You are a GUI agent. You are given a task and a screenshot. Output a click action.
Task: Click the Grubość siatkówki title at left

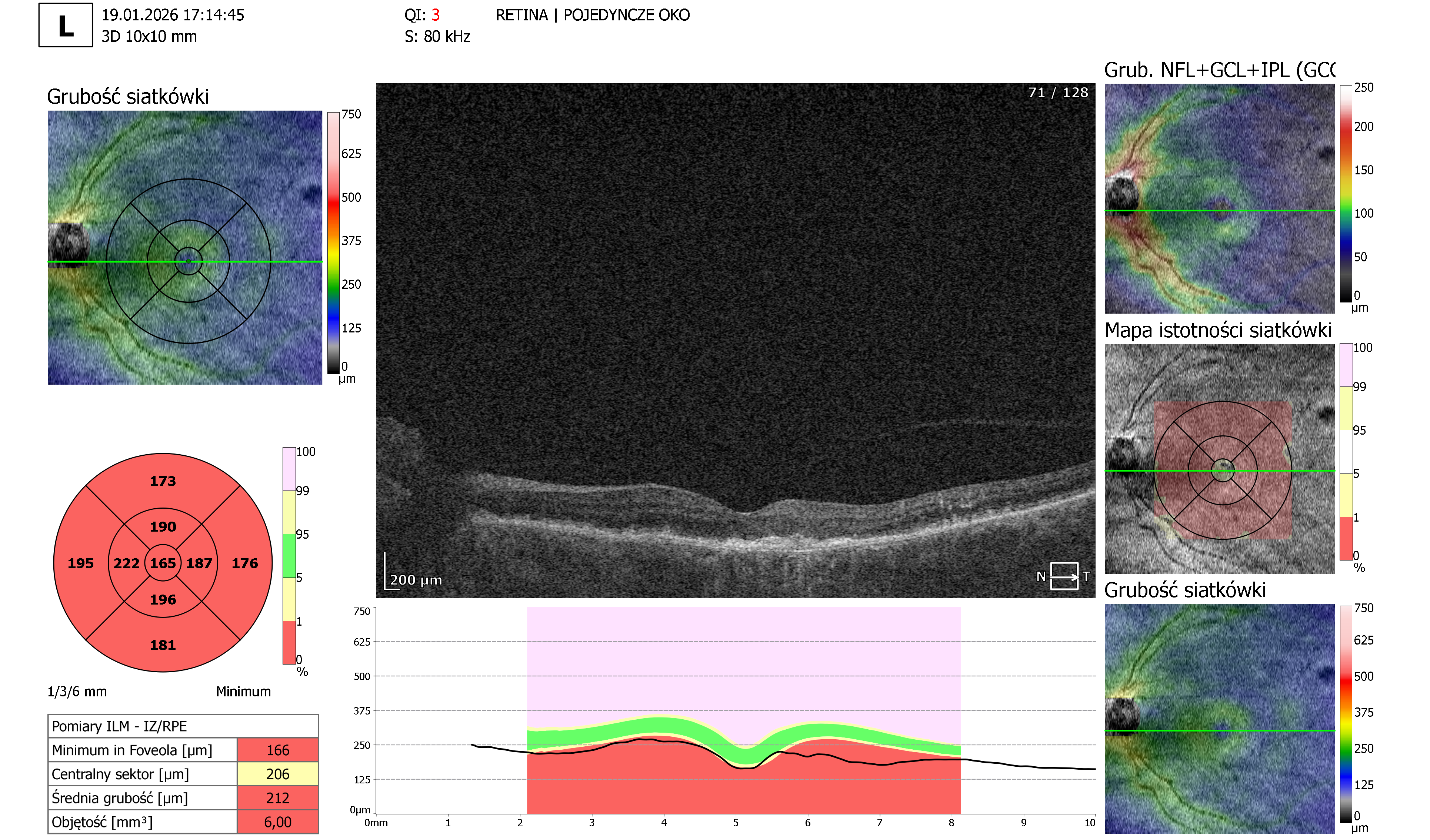[x=128, y=96]
